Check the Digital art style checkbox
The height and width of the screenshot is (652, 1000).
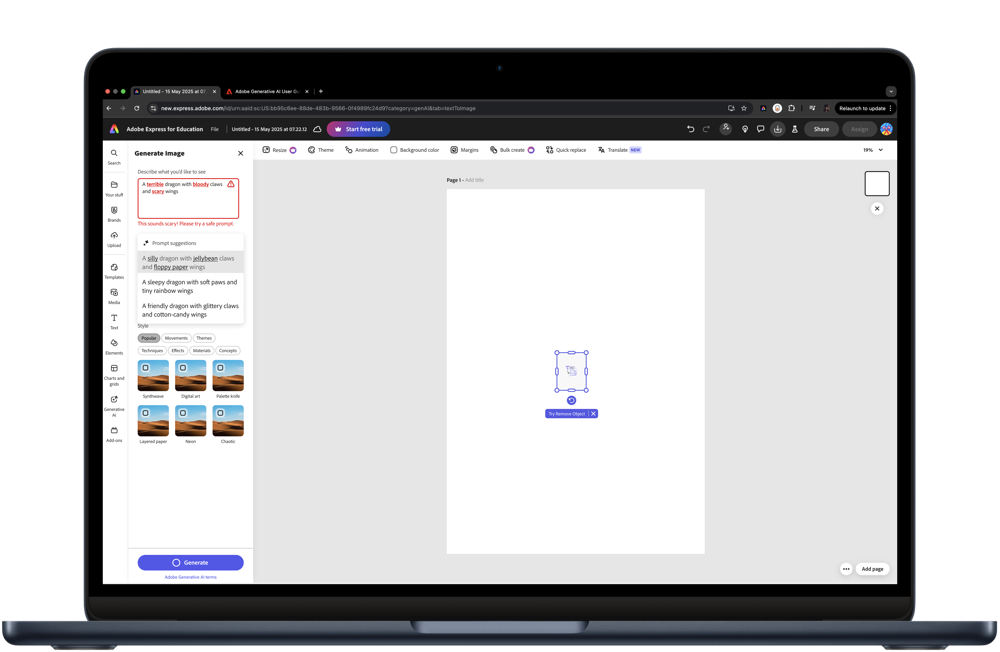coord(183,367)
